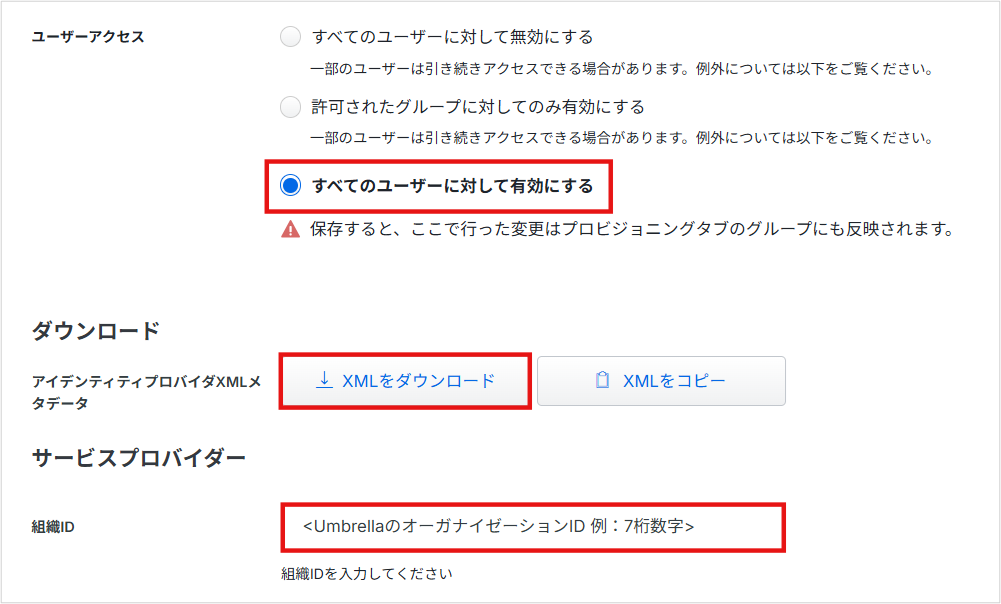Select the 許可されたグループに対してのみ有効にする radio circle
Image resolution: width=1001 pixels, height=604 pixels.
tap(290, 107)
